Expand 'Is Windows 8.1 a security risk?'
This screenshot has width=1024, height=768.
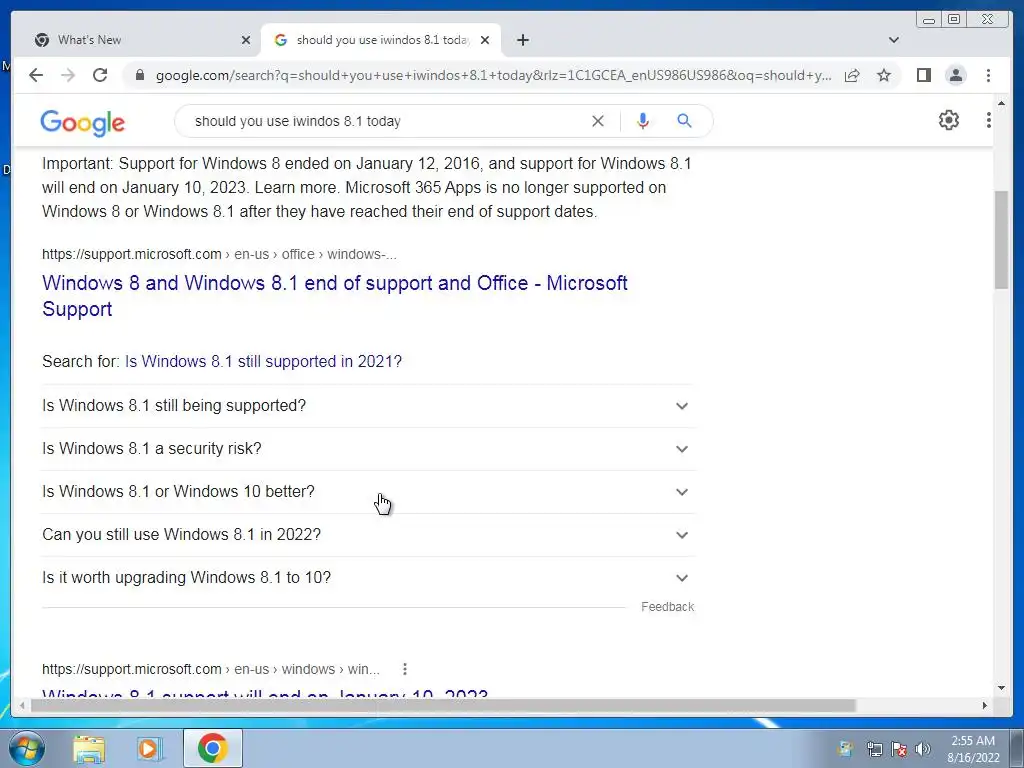(368, 449)
